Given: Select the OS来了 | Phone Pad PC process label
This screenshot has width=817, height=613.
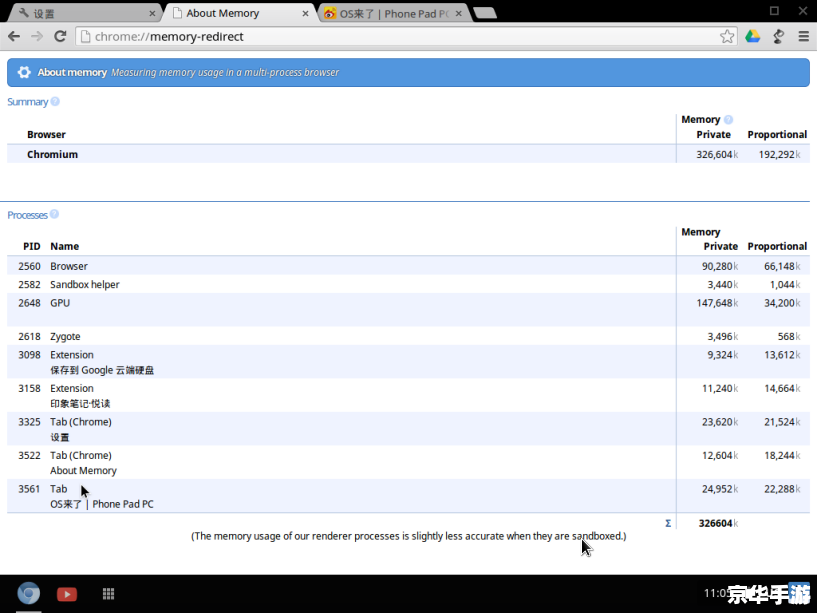Looking at the screenshot, I should (x=102, y=504).
